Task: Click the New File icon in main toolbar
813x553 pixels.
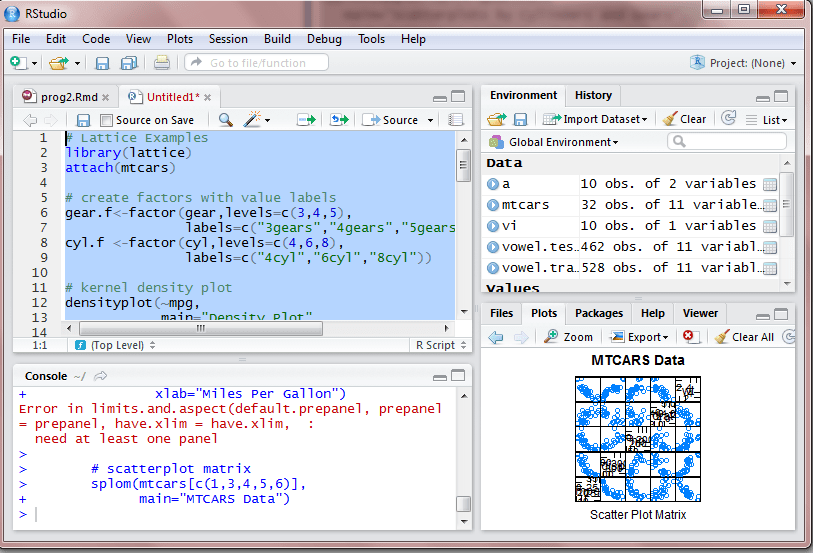Action: (18, 63)
